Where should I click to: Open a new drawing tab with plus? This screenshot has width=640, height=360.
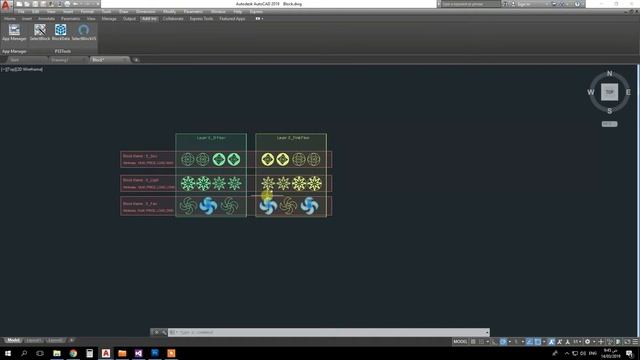pyautogui.click(x=136, y=60)
